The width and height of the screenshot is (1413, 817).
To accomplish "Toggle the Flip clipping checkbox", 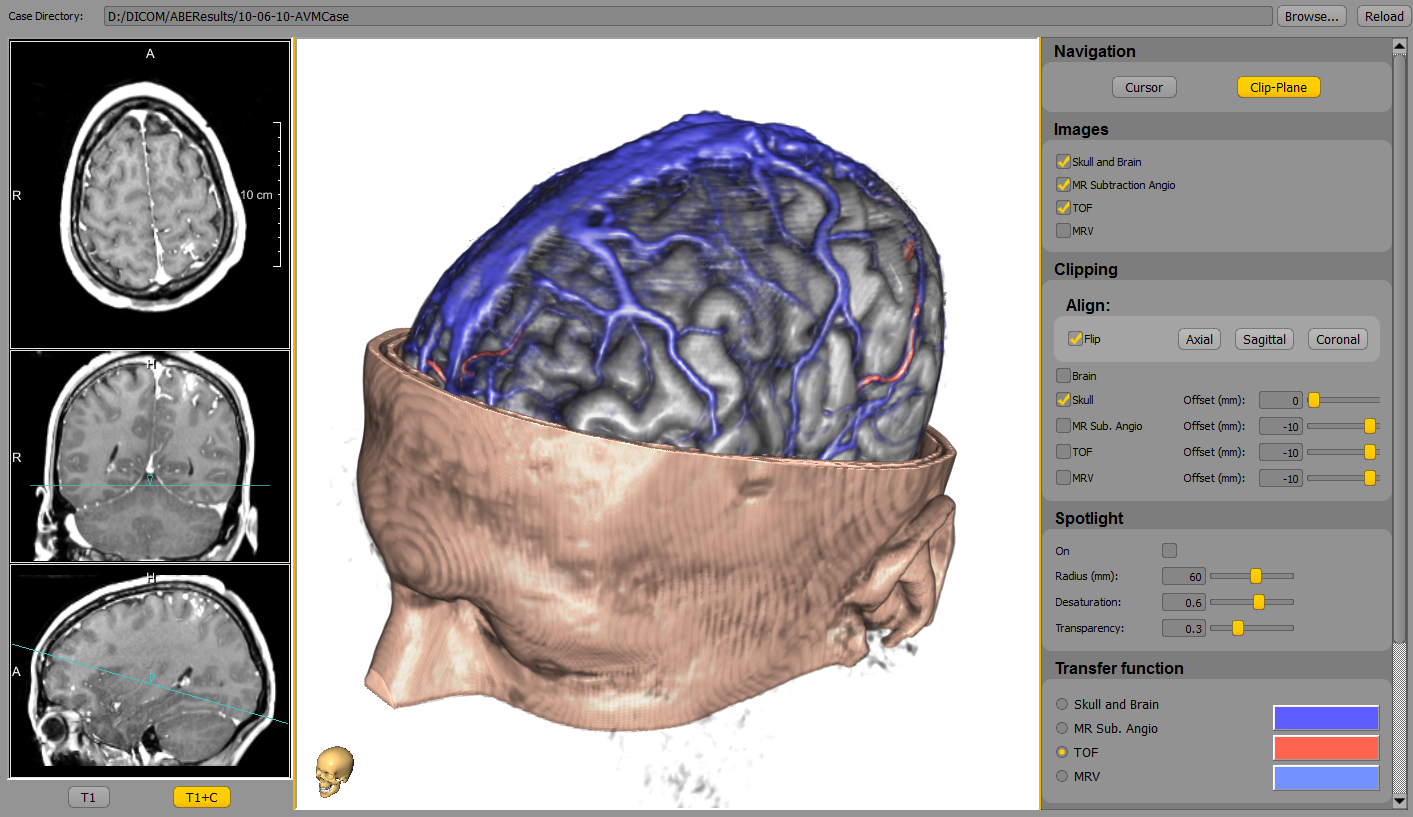I will 1076,339.
